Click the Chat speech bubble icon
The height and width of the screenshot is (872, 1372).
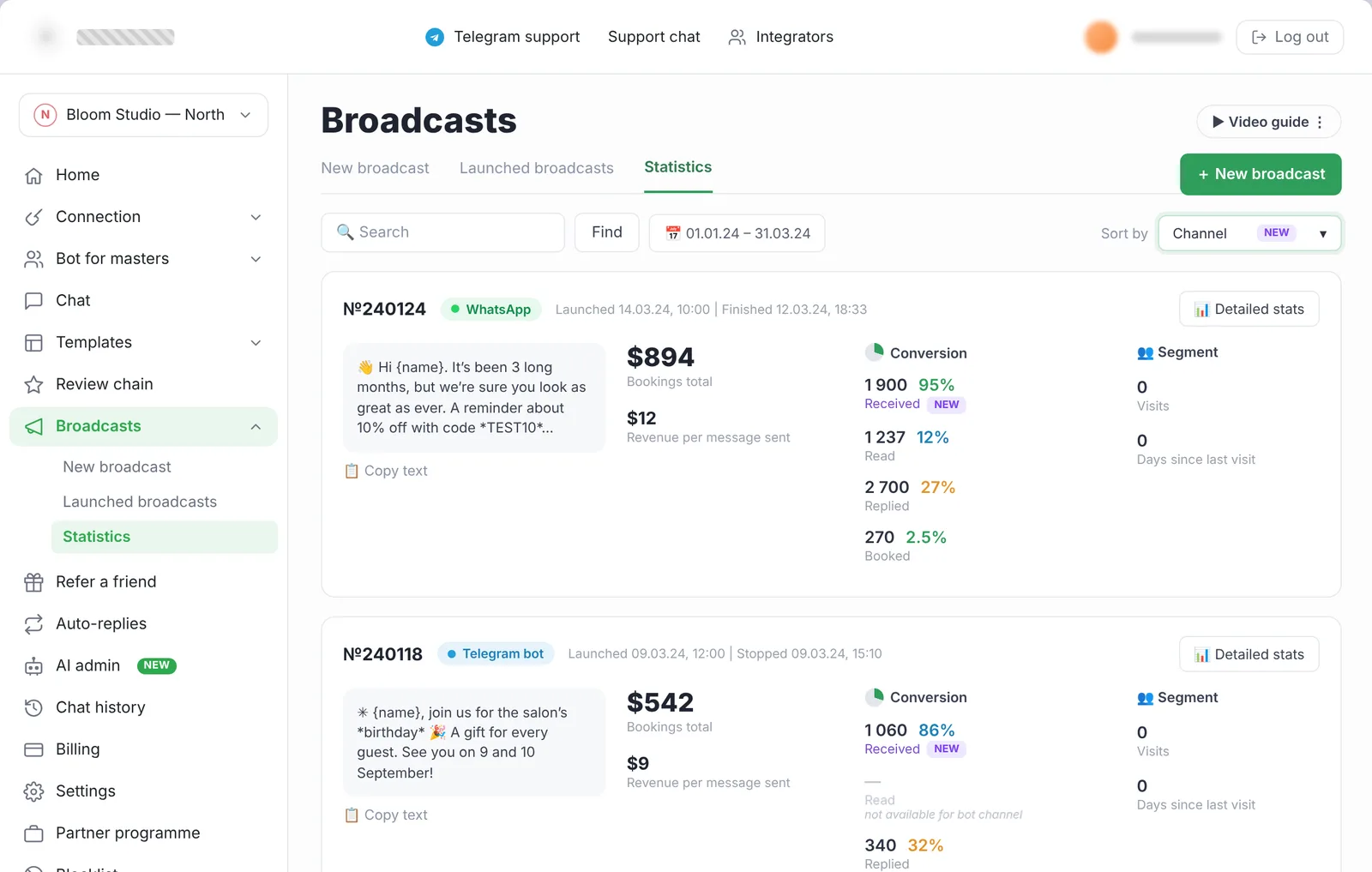[x=33, y=301]
